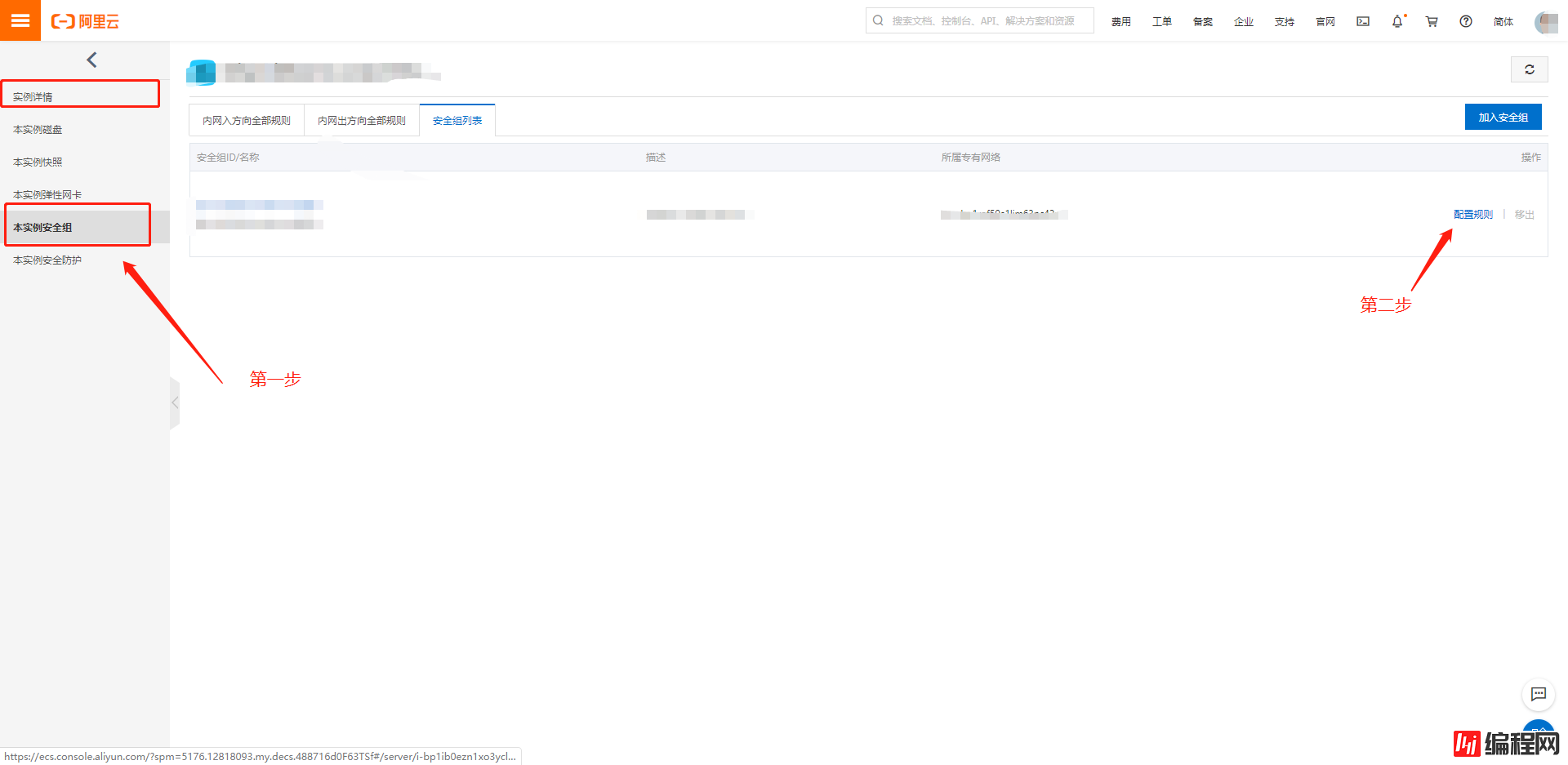Switch to 内网入方向全部规则 tab
1568x765 pixels.
pyautogui.click(x=247, y=120)
